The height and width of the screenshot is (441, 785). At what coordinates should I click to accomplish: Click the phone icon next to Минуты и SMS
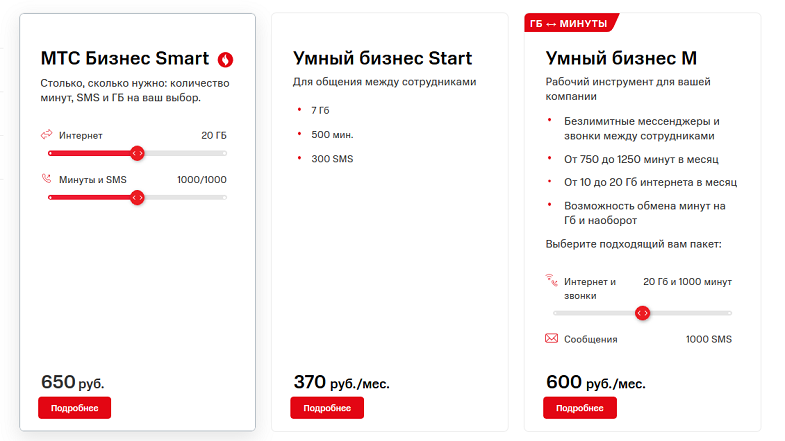point(47,179)
